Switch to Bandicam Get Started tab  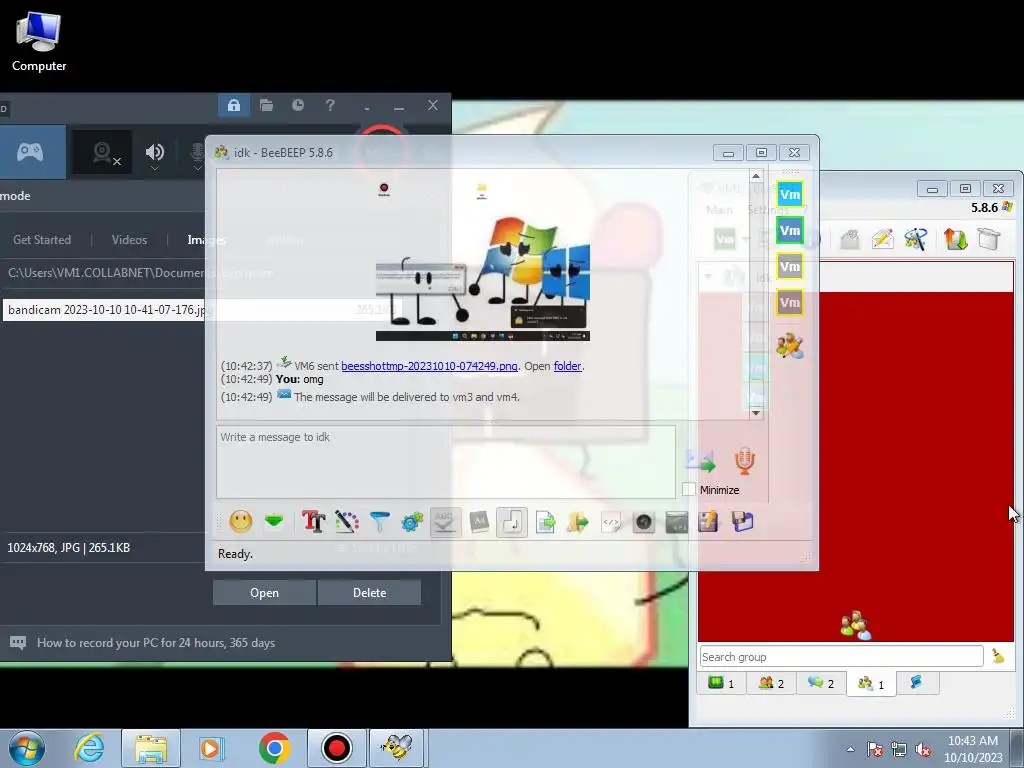(x=42, y=240)
